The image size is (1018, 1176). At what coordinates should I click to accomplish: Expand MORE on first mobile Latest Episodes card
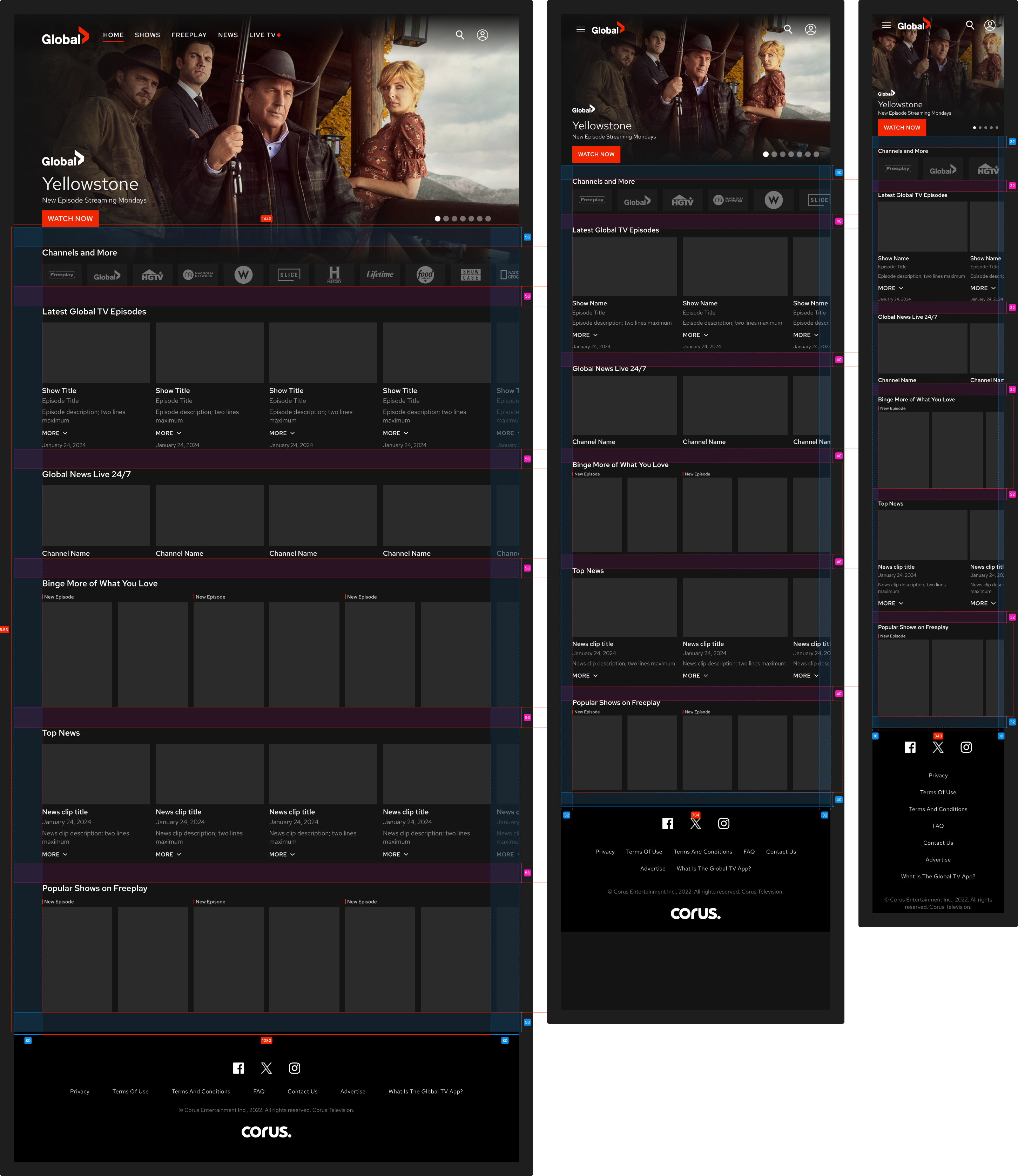(x=890, y=289)
